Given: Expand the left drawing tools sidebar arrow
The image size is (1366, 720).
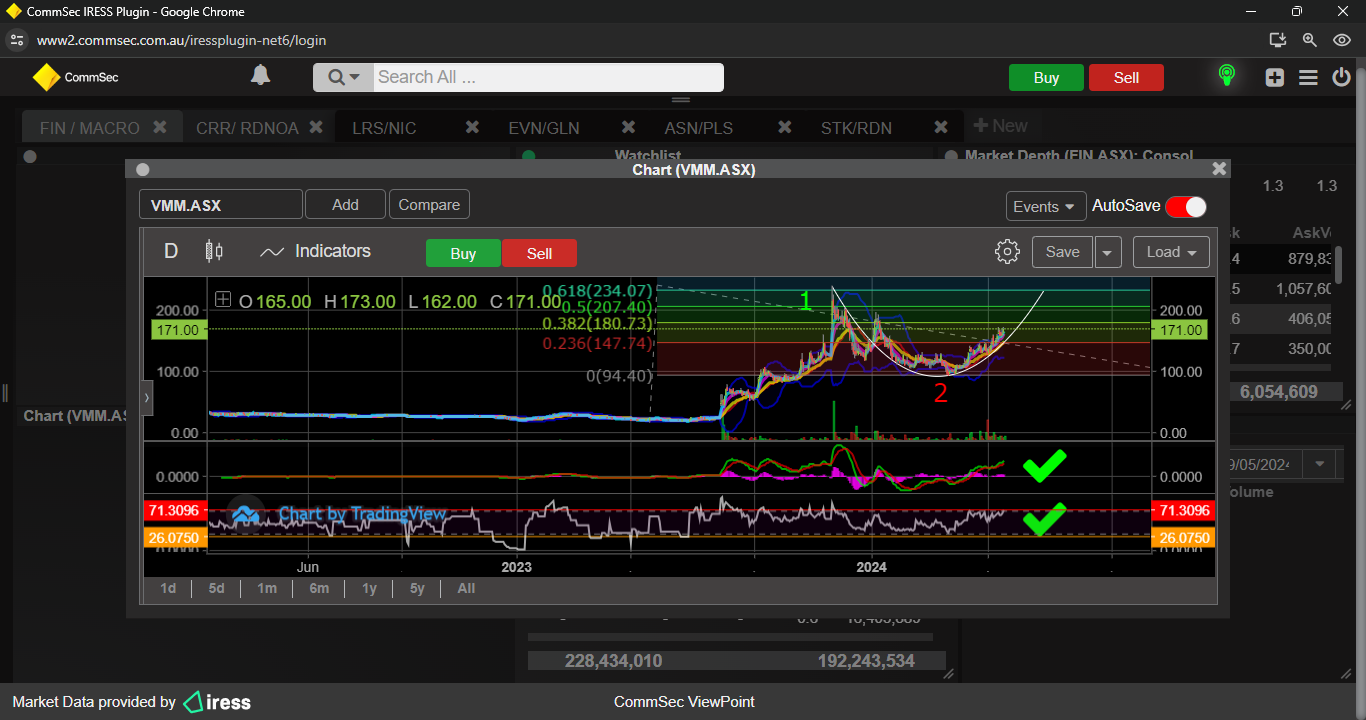Looking at the screenshot, I should (147, 397).
